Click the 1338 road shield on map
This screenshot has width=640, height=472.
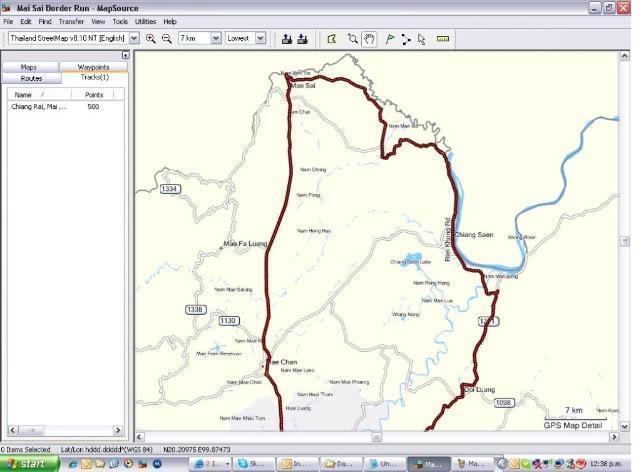(x=195, y=309)
